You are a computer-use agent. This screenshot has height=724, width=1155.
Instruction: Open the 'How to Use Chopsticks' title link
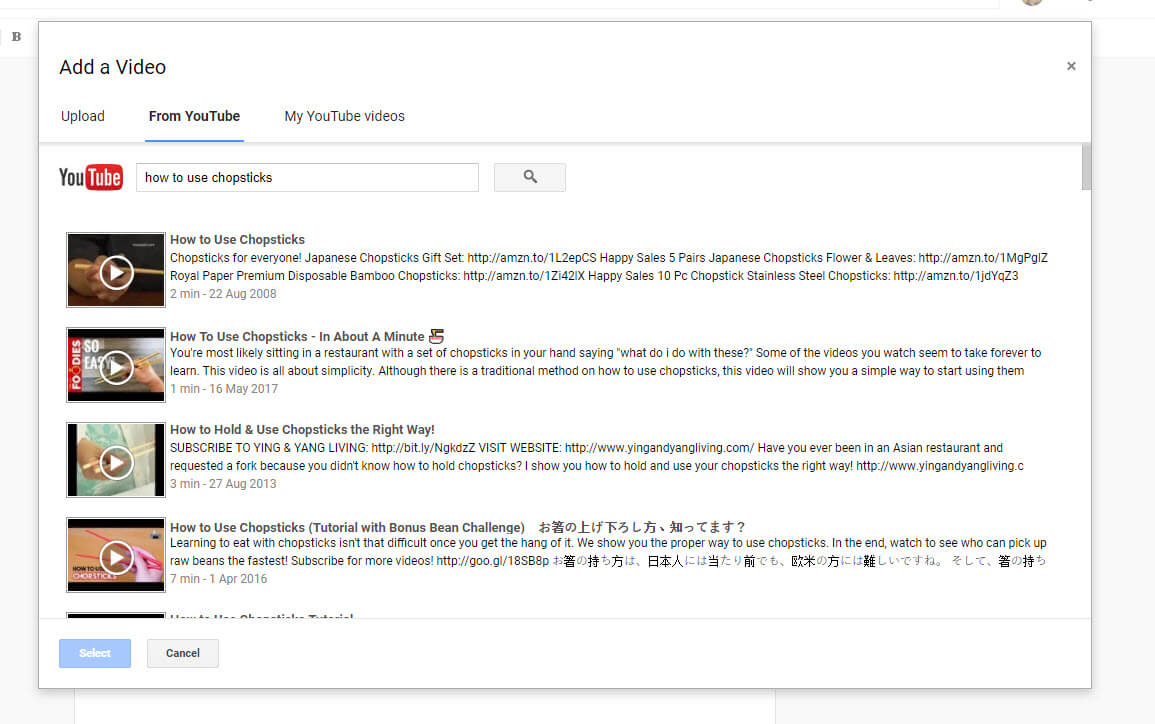pyautogui.click(x=237, y=239)
